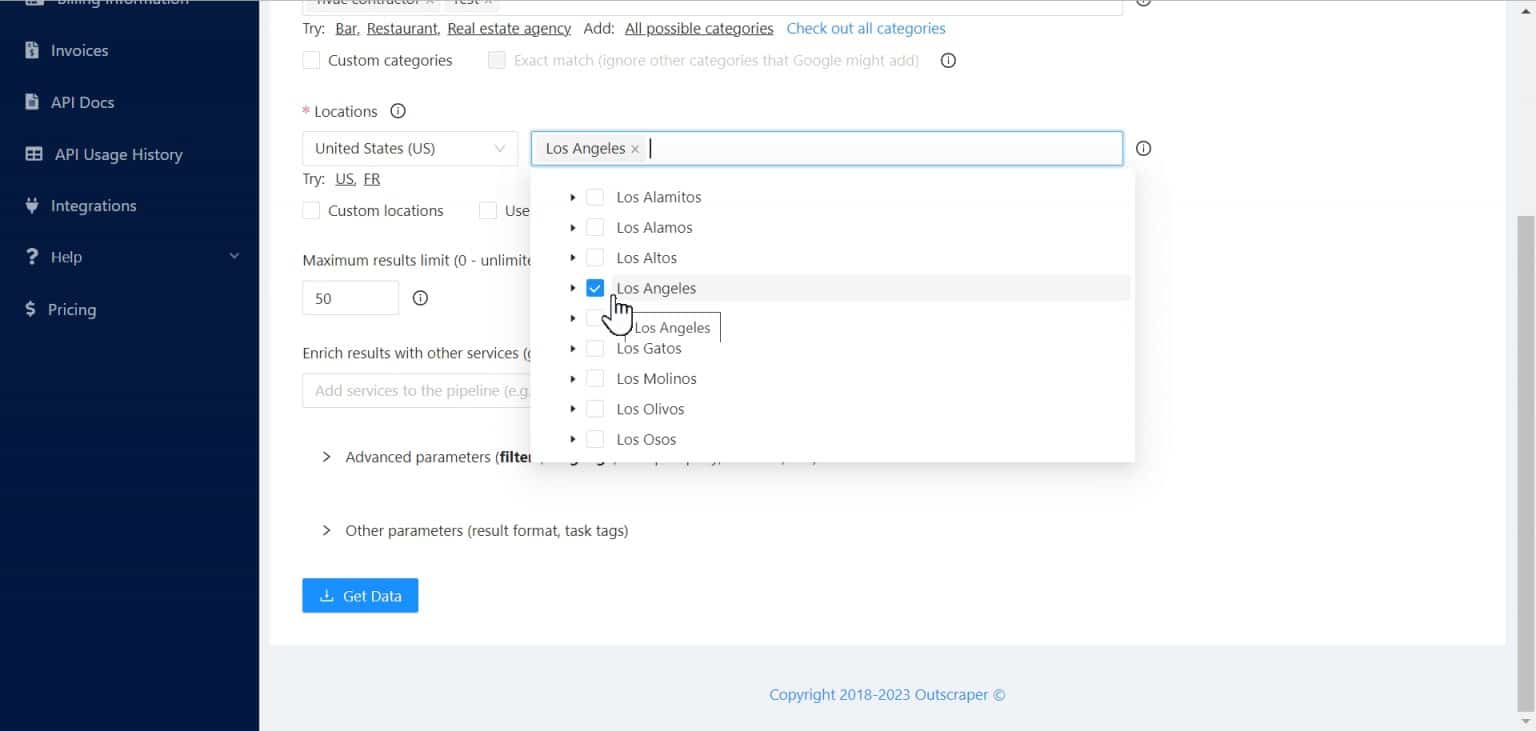Click the maximum results limit input showing 50
Viewport: 1536px width, 731px height.
click(350, 297)
